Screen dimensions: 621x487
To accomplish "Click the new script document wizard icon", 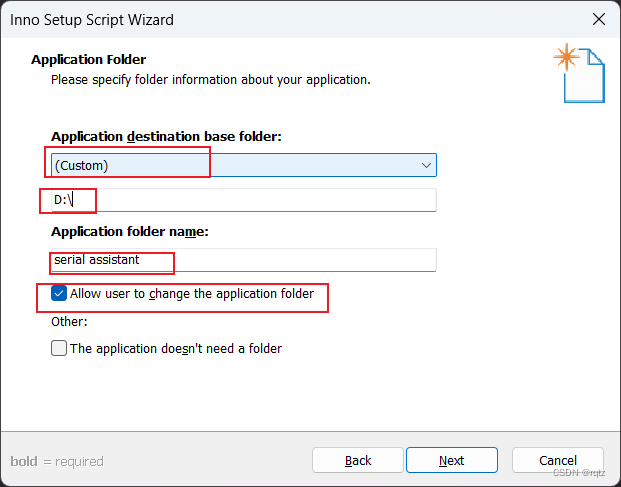I will tap(579, 73).
